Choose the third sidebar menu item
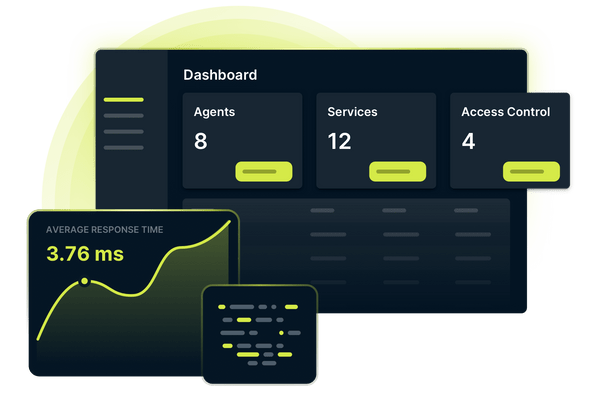Screen dimensions: 600x405 pyautogui.click(x=123, y=132)
